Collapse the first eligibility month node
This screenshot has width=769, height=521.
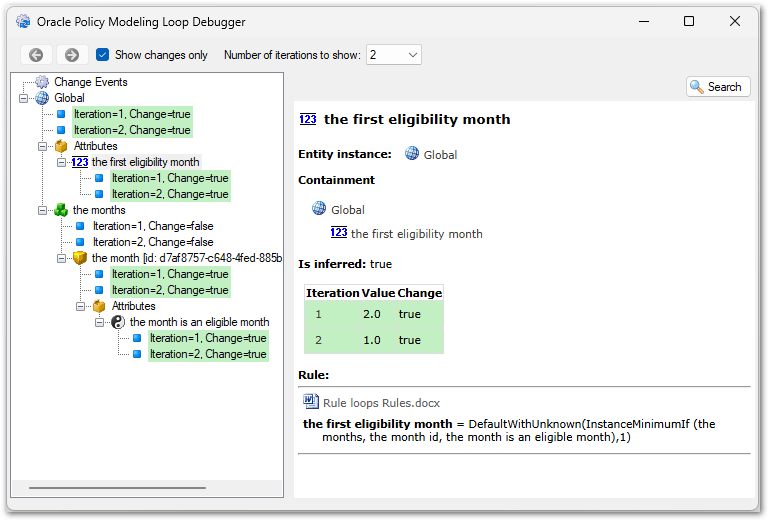[61, 162]
